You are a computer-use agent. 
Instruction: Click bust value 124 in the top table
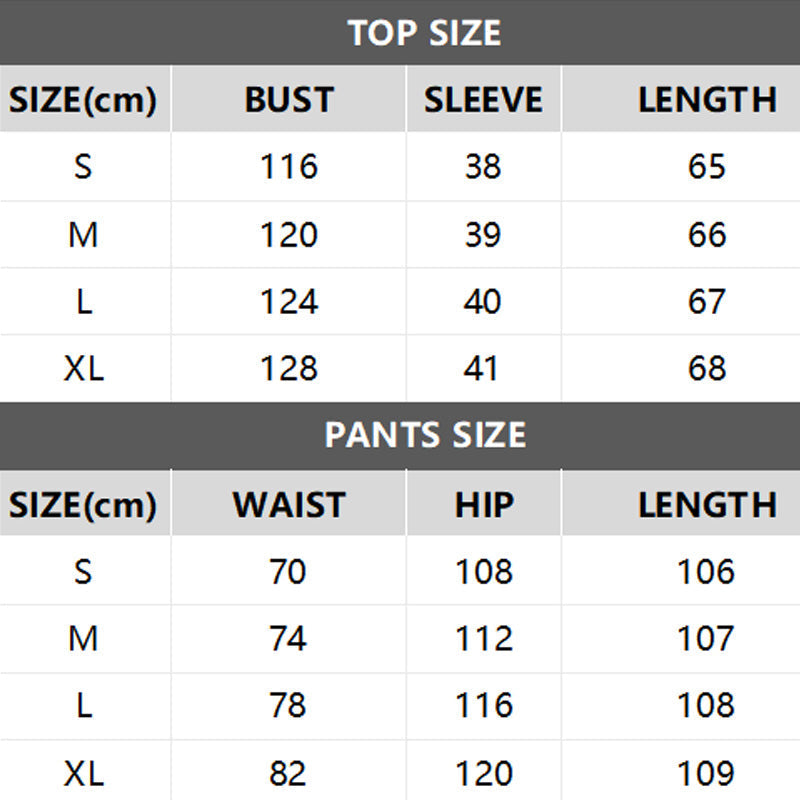[289, 302]
